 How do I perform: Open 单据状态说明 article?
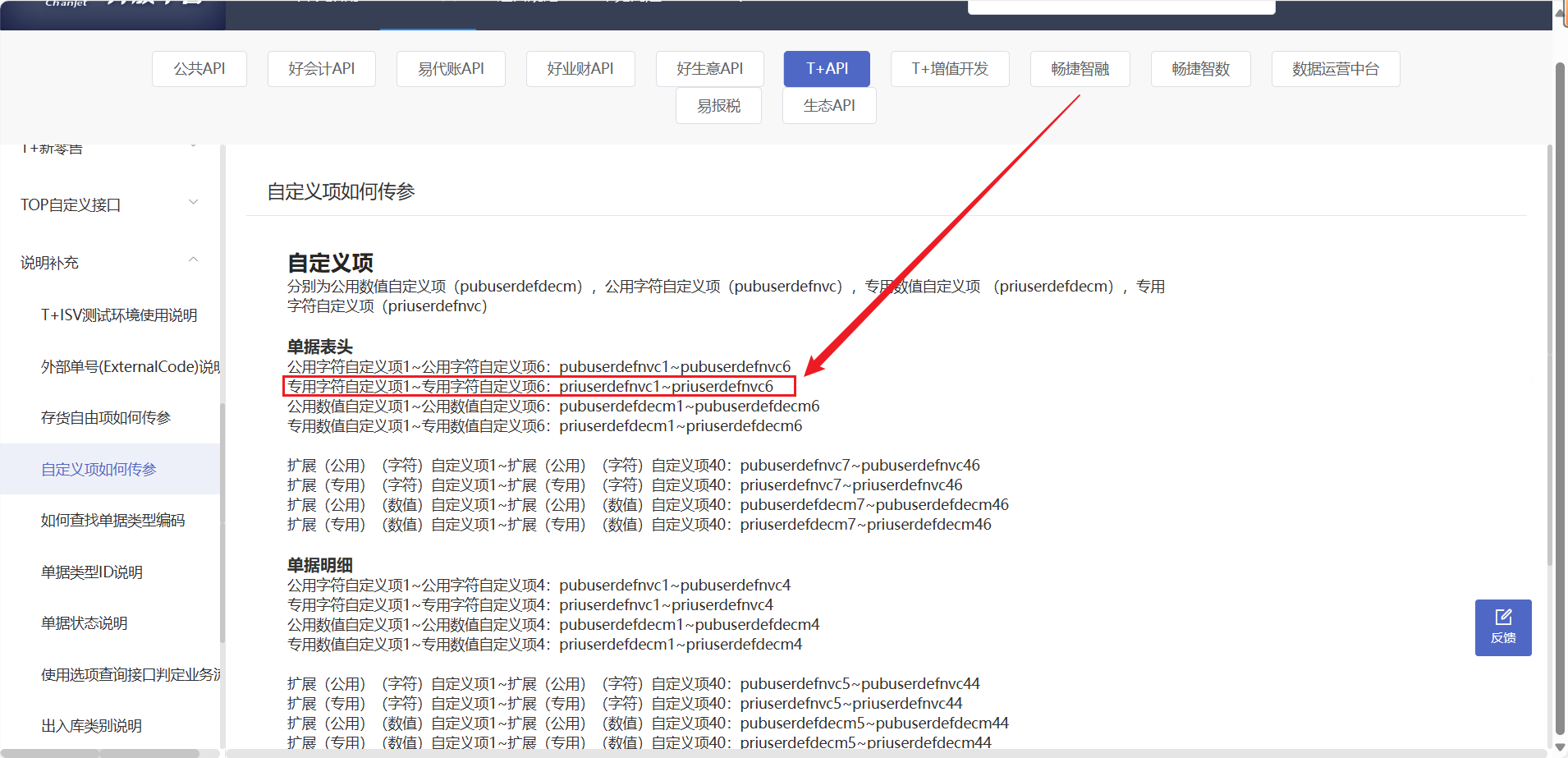(x=85, y=623)
